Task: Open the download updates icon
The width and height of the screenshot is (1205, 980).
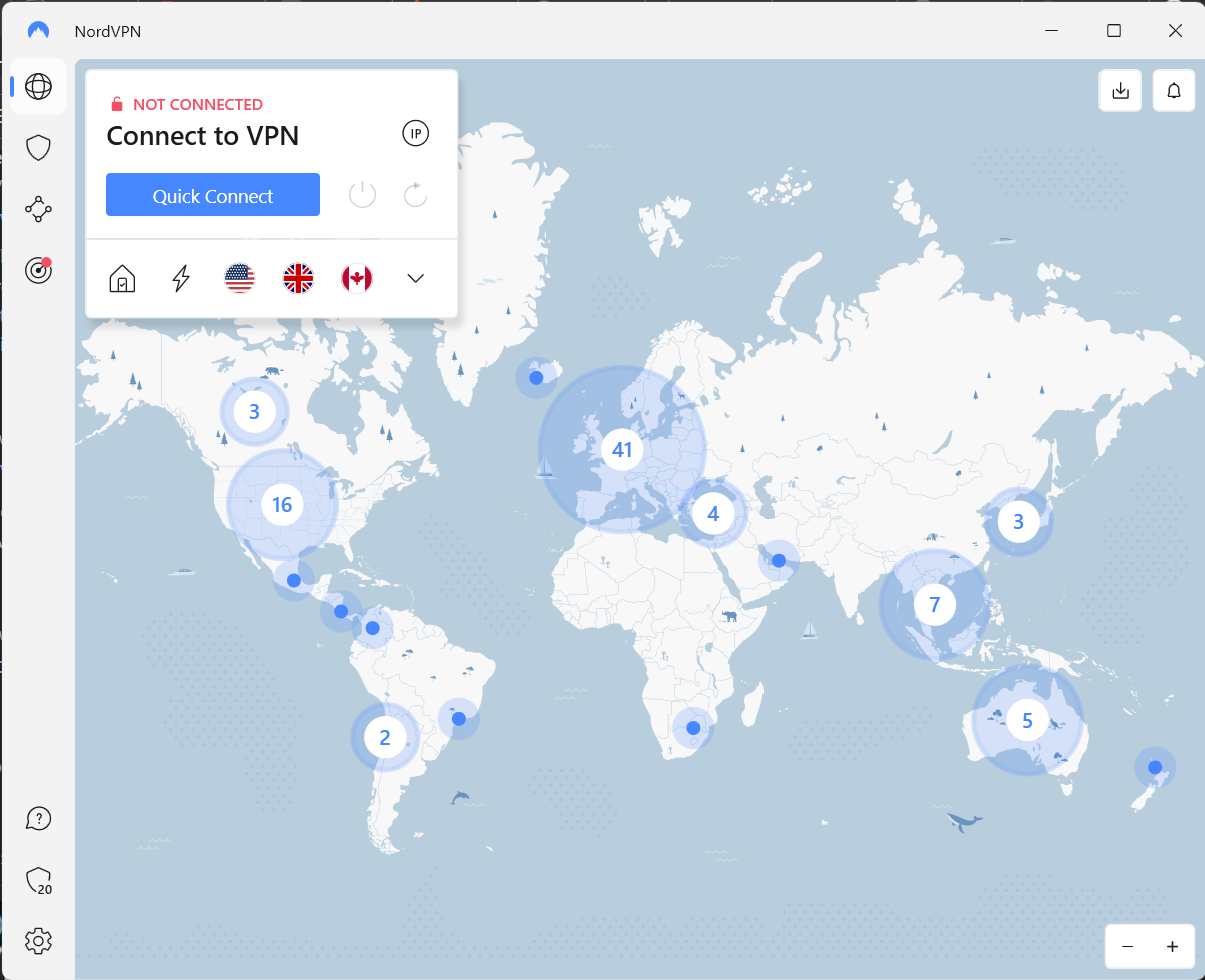Action: tap(1120, 91)
